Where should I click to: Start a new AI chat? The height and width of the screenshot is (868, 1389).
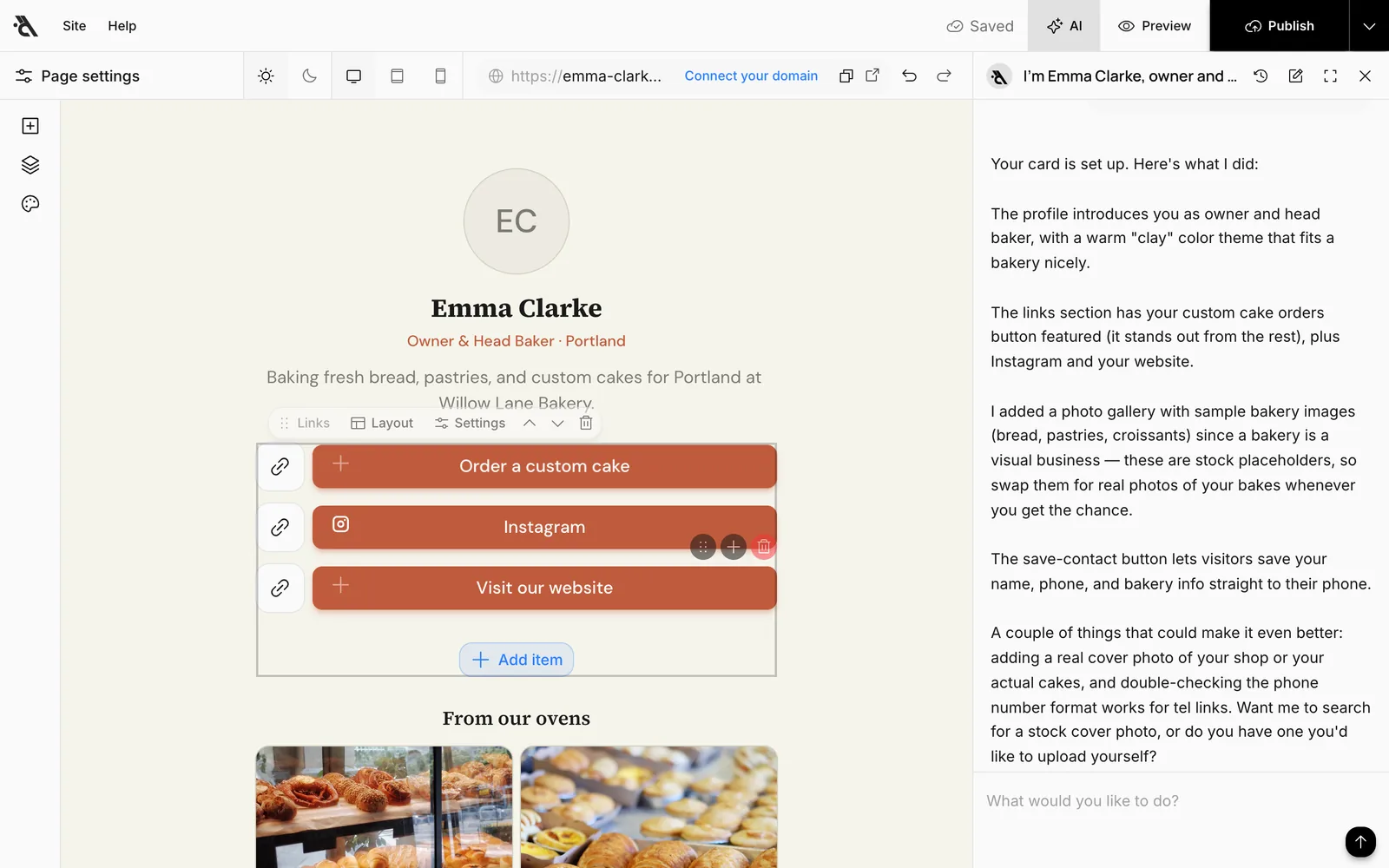pos(1295,76)
